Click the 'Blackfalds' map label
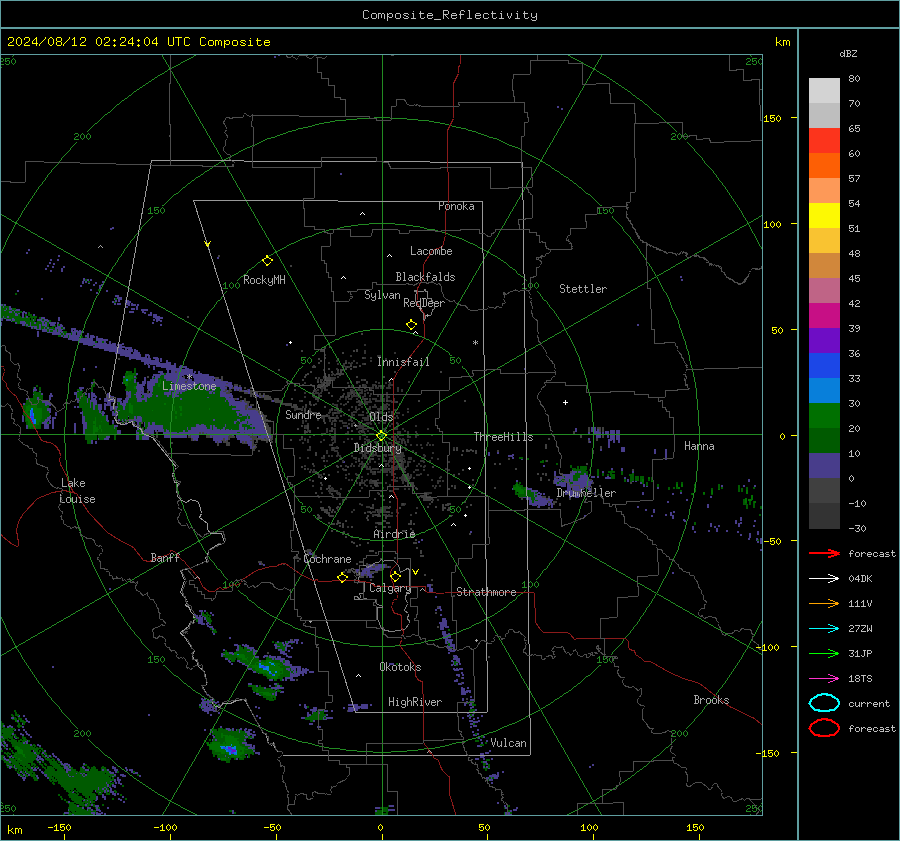 [425, 277]
